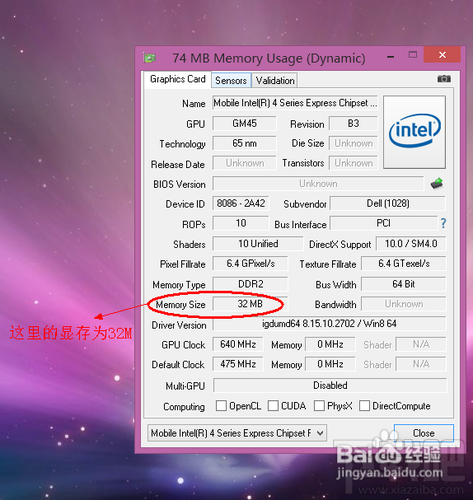This screenshot has width=473, height=500.
Task: Click the Release Date Unknown field
Action: [x=244, y=163]
